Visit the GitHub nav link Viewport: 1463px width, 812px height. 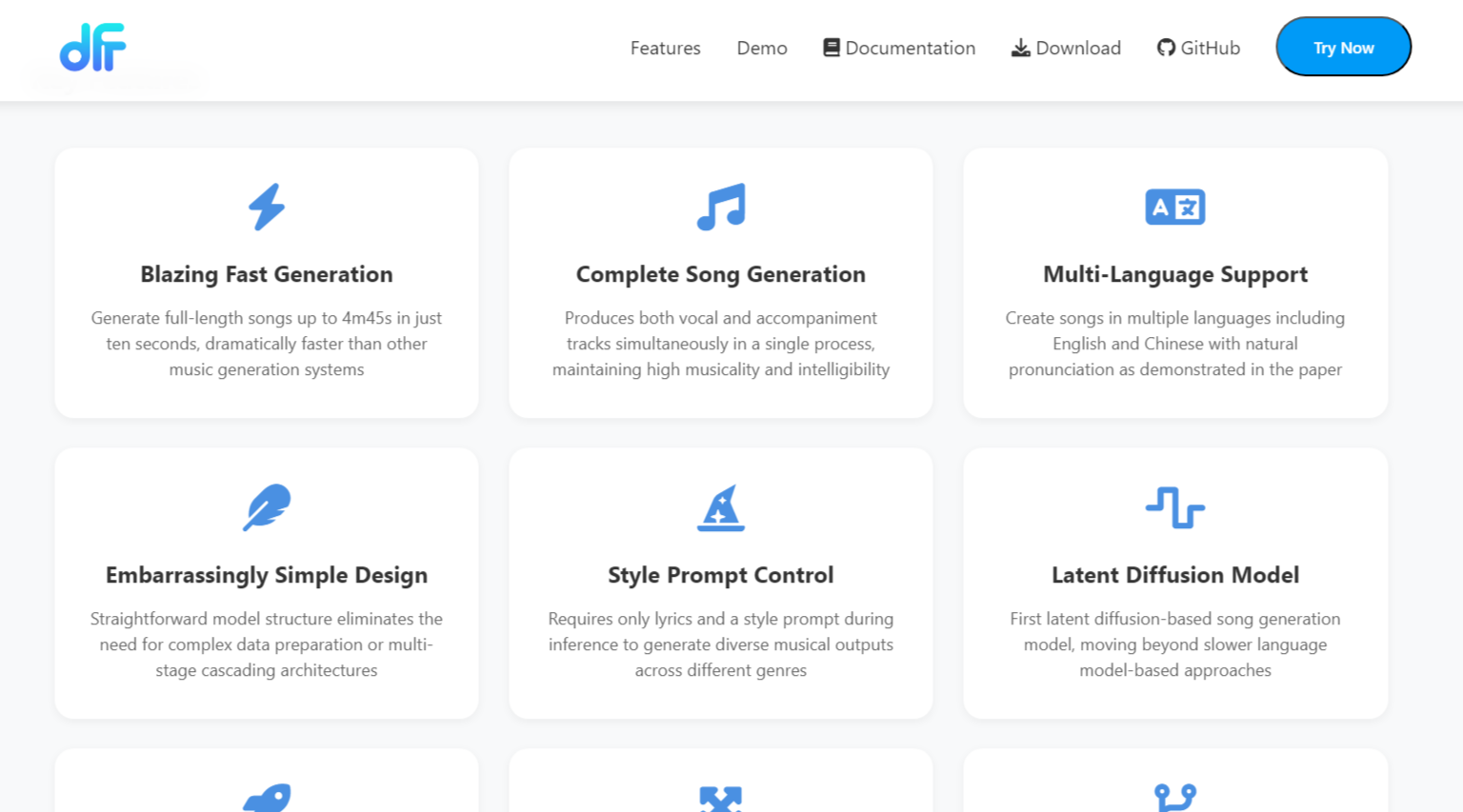(x=1198, y=48)
